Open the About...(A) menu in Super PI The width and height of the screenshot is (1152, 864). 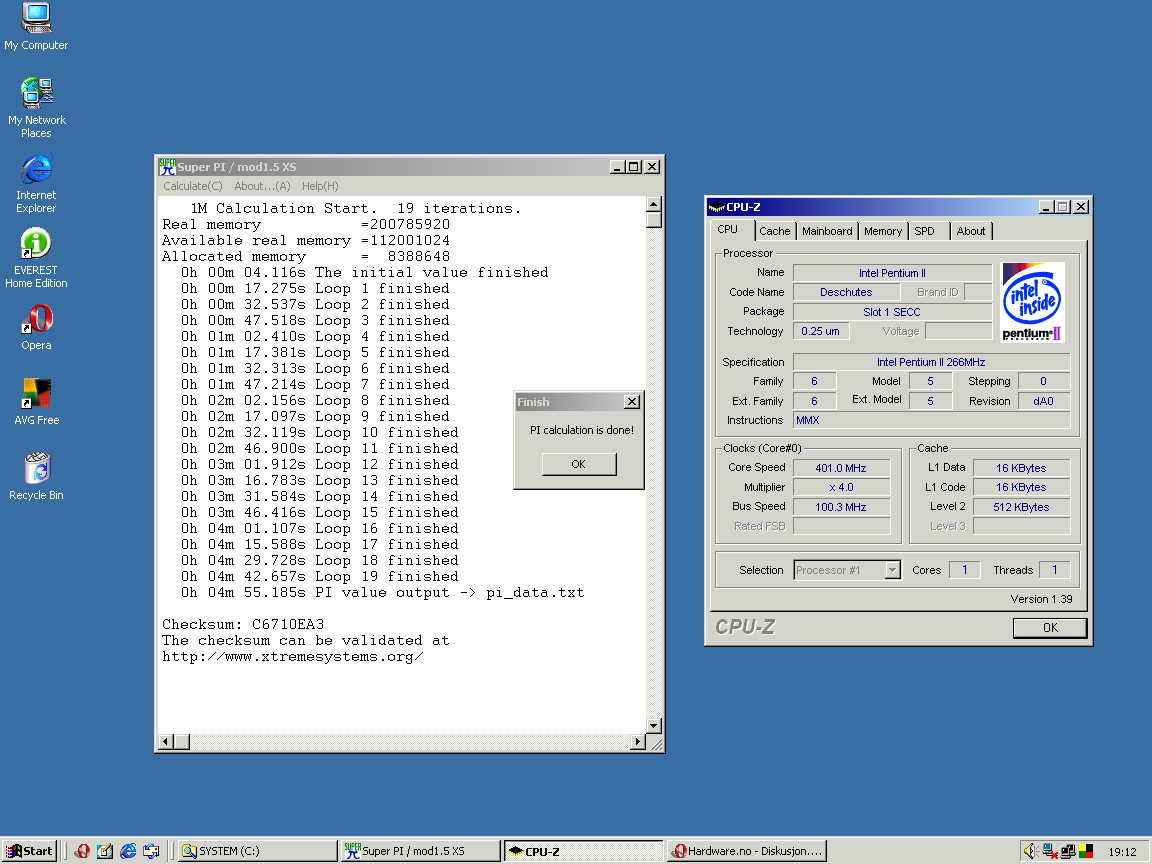tap(262, 186)
